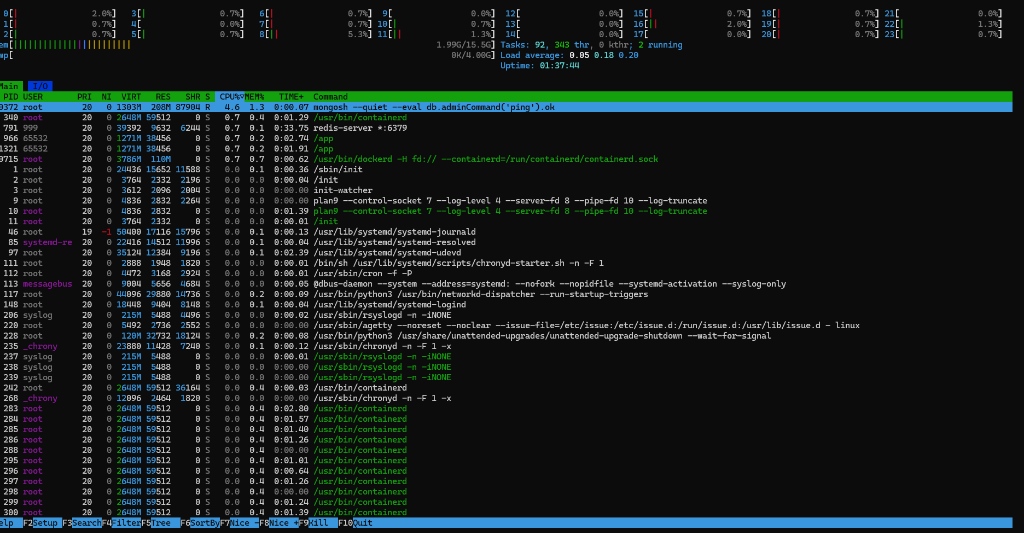This screenshot has height=533, width=1024.
Task: Select PID 235 chronyd process row
Action: (506, 346)
